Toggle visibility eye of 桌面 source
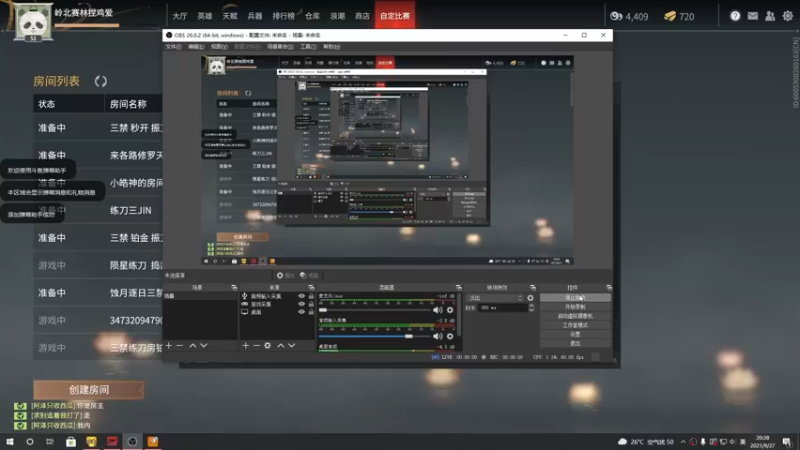Screen dimensions: 800x450 302,312
